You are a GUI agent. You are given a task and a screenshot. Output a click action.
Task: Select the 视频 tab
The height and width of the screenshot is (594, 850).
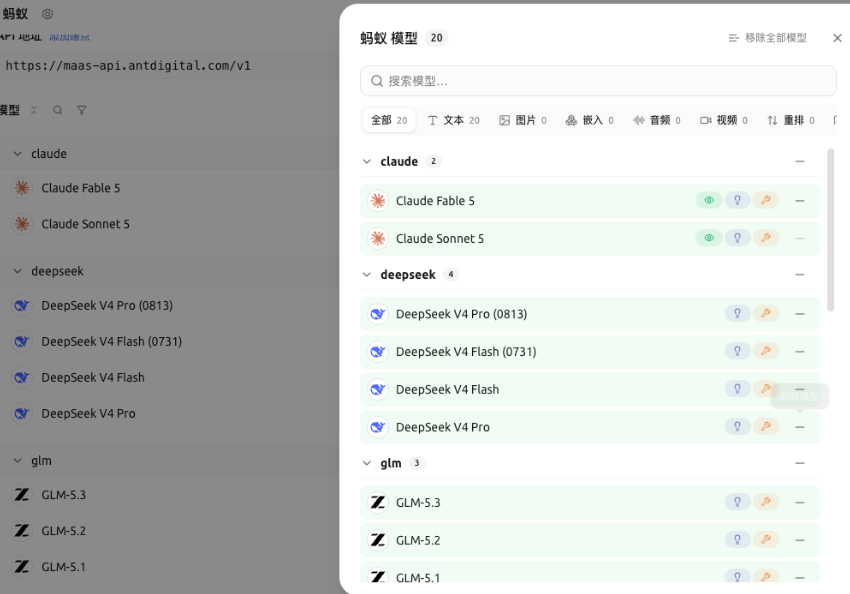(724, 120)
